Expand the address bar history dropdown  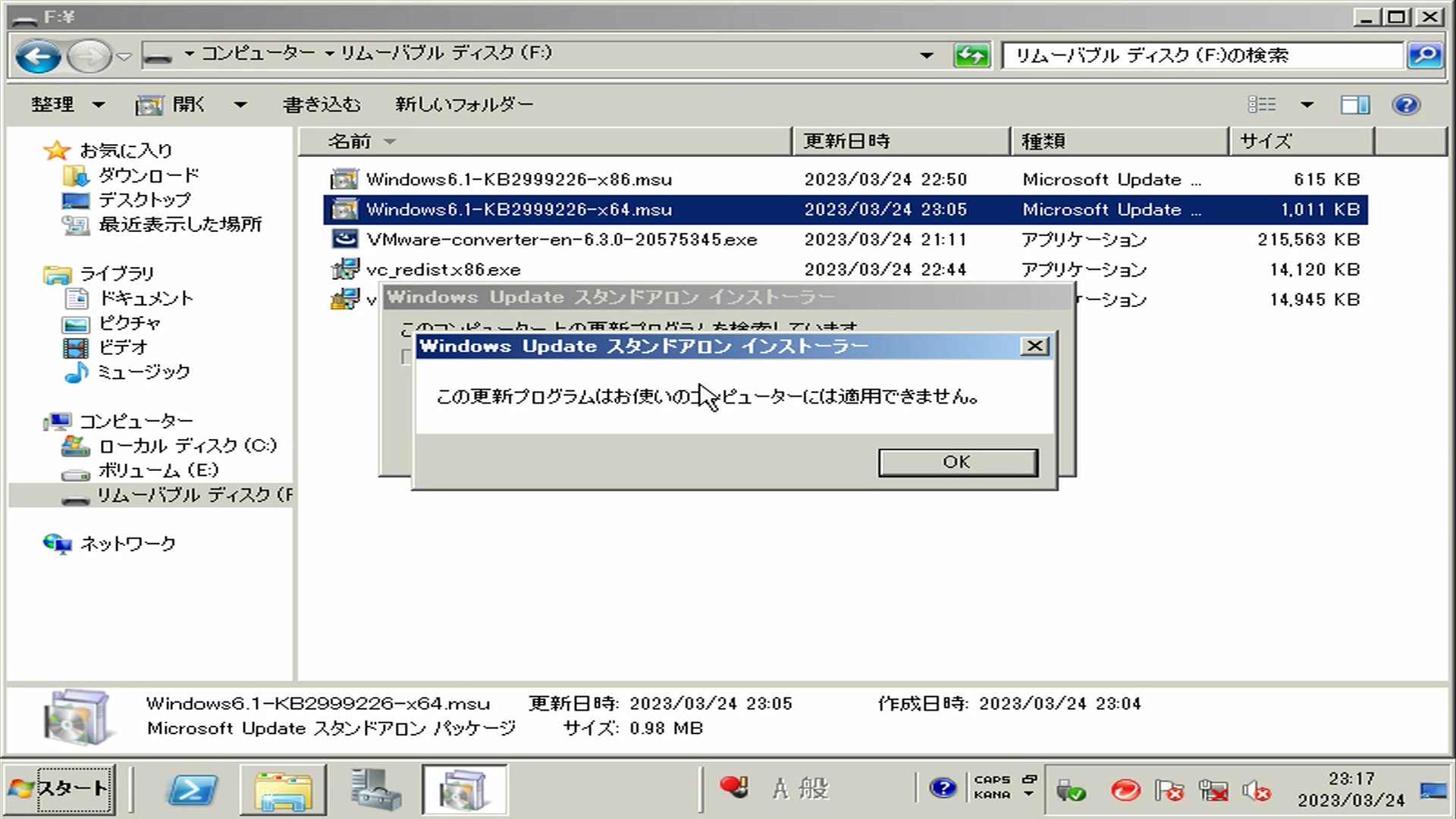(927, 55)
